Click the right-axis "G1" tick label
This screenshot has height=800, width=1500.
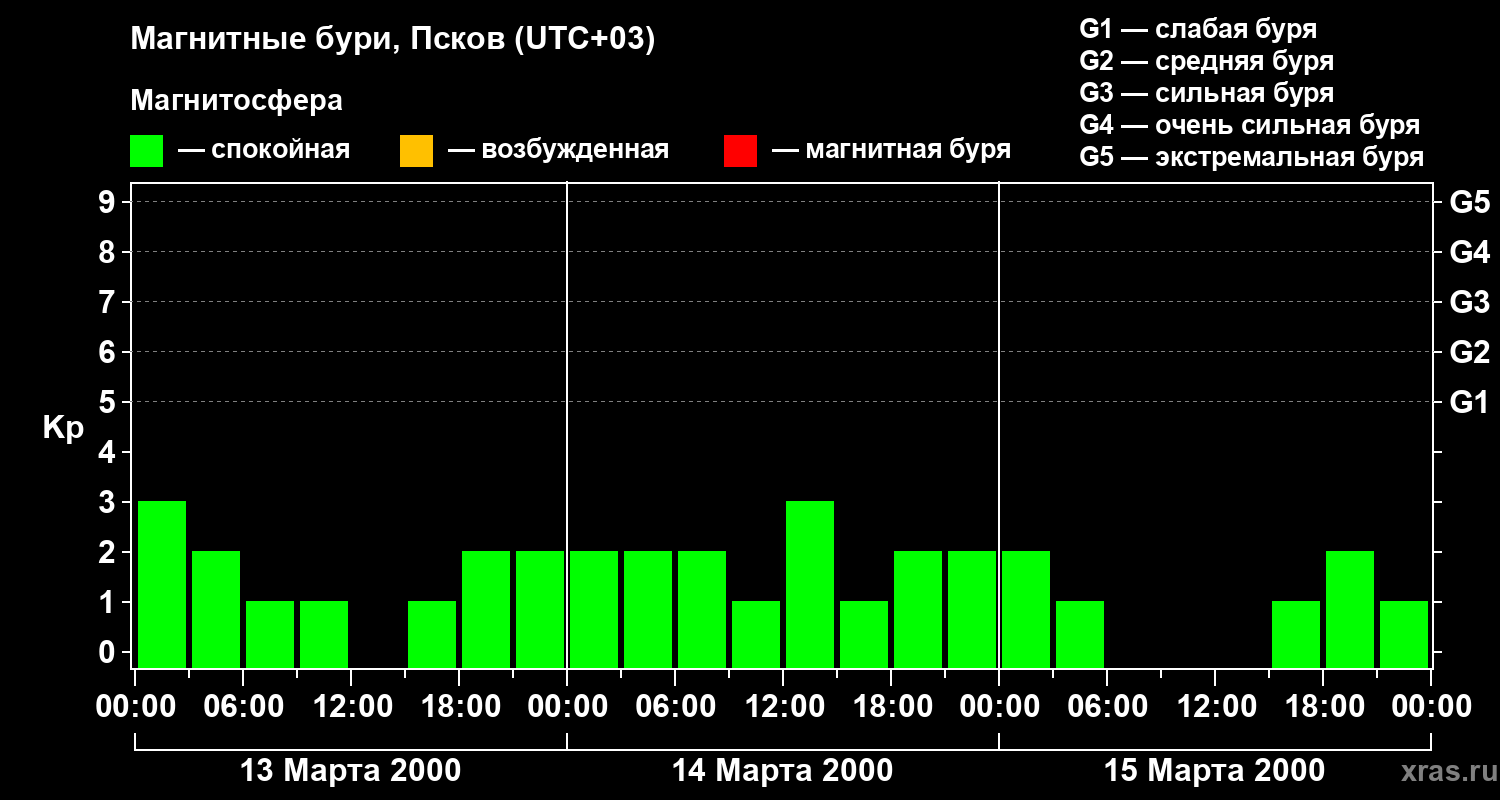click(x=1469, y=403)
